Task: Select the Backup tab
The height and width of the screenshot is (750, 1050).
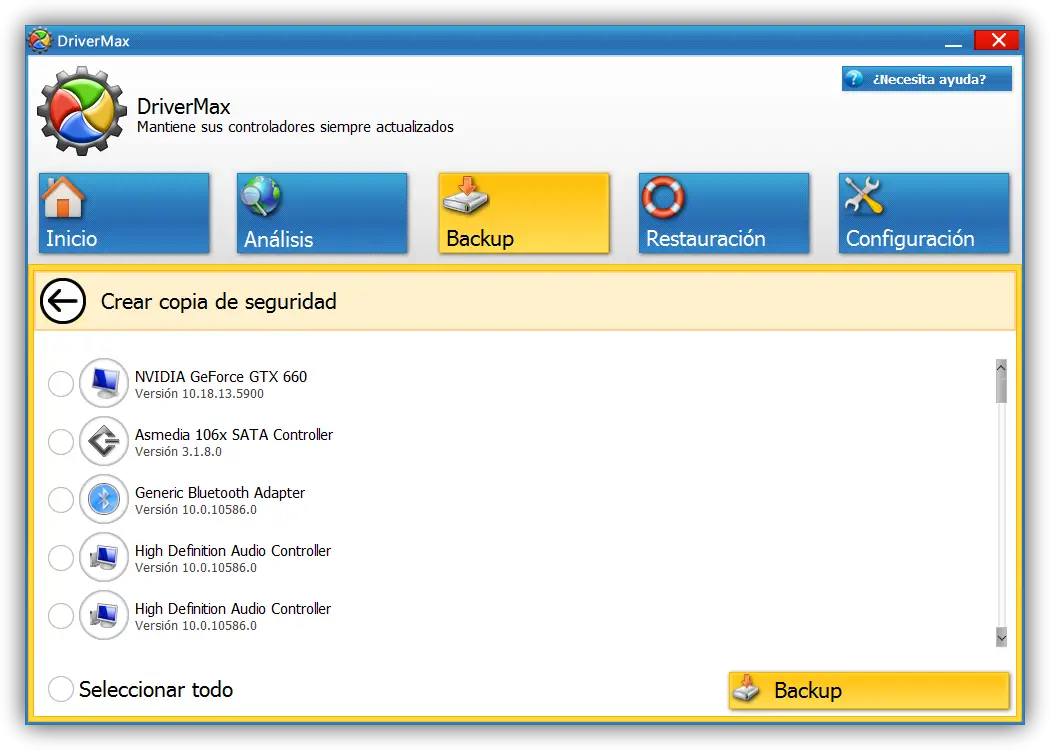Action: [x=524, y=213]
